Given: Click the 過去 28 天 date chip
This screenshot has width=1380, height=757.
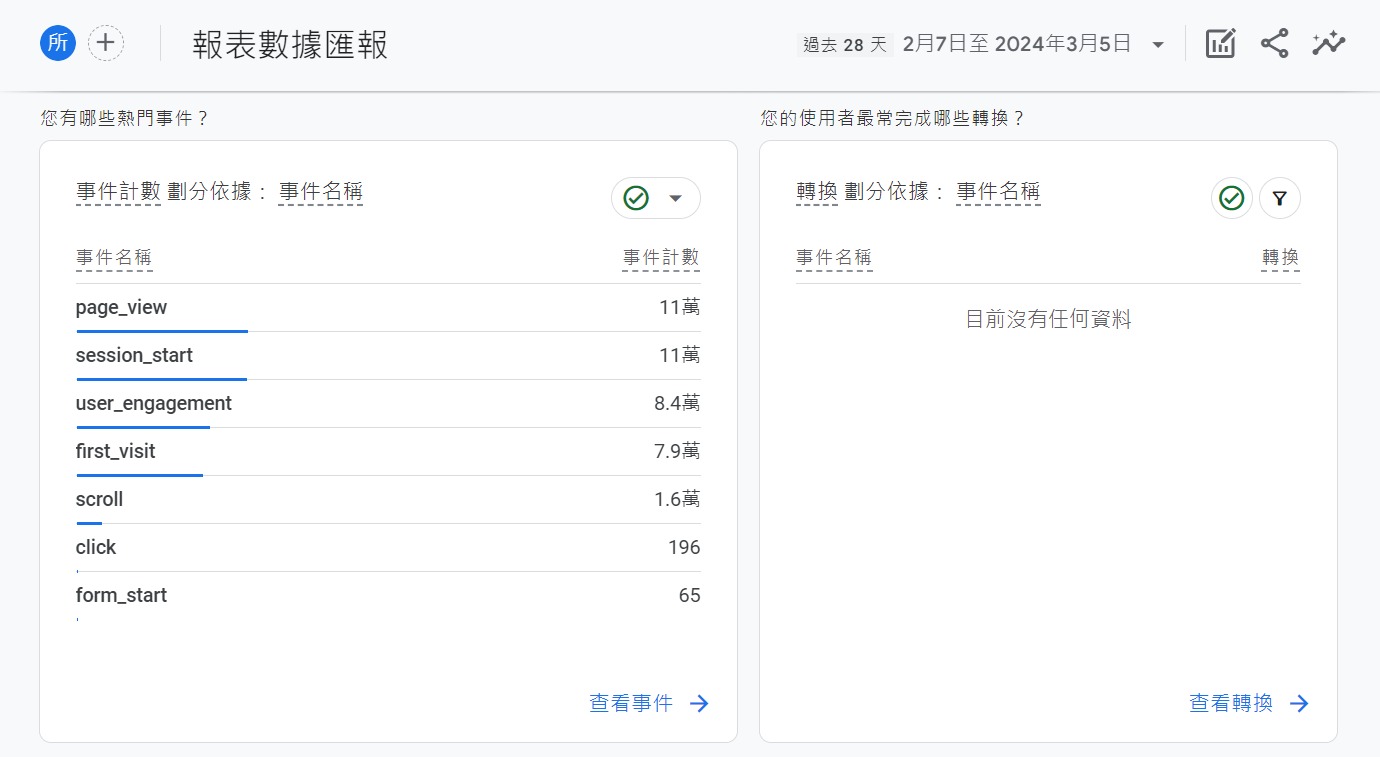Looking at the screenshot, I should click(x=845, y=44).
